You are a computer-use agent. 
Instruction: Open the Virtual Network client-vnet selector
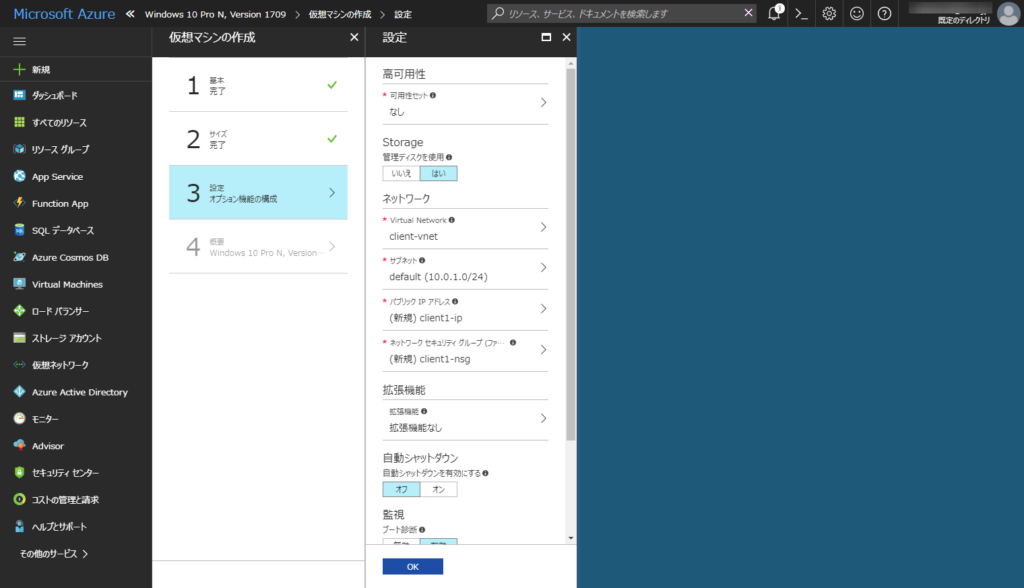465,229
